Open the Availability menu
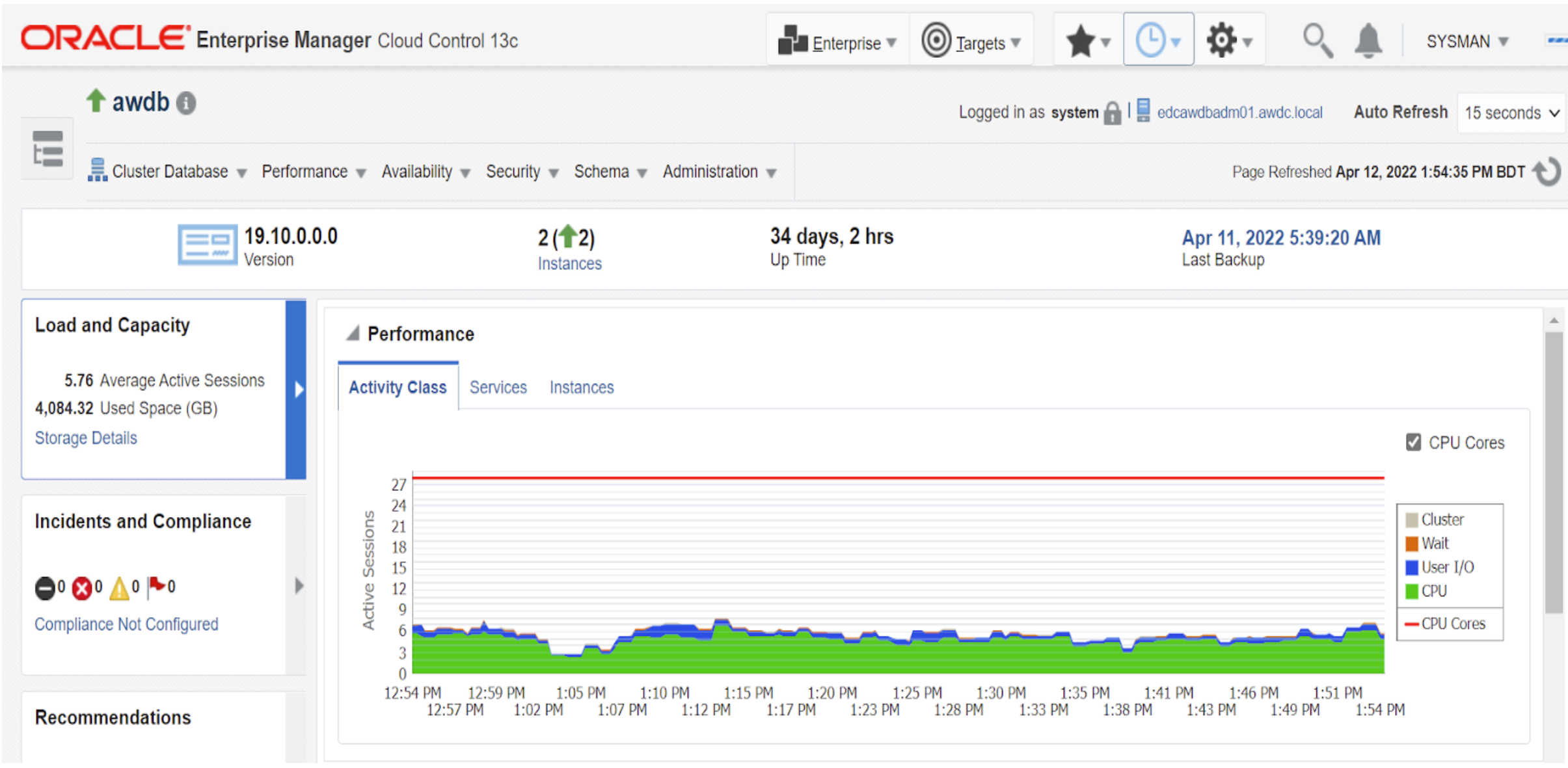The width and height of the screenshot is (1568, 768). point(426,172)
